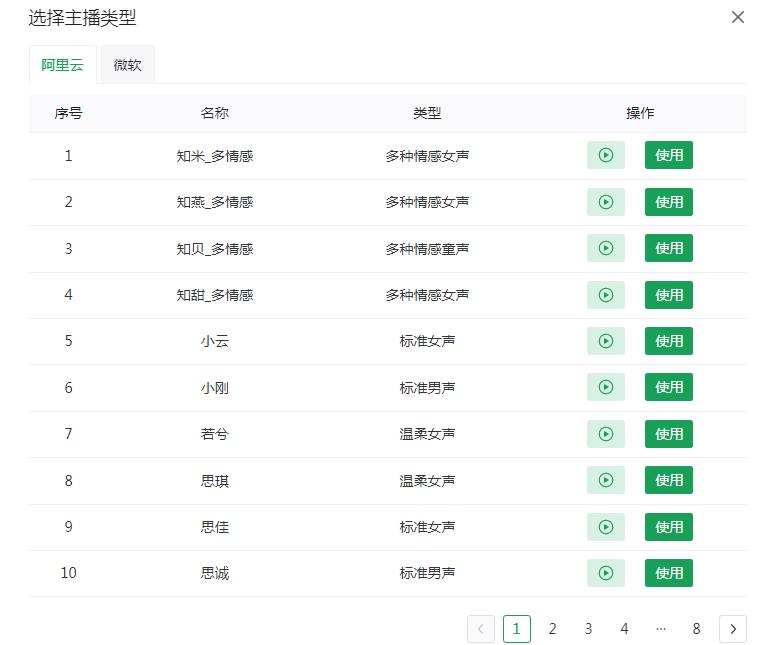The width and height of the screenshot is (762, 645).
Task: Play the sample for 若兮
Action: tap(606, 434)
